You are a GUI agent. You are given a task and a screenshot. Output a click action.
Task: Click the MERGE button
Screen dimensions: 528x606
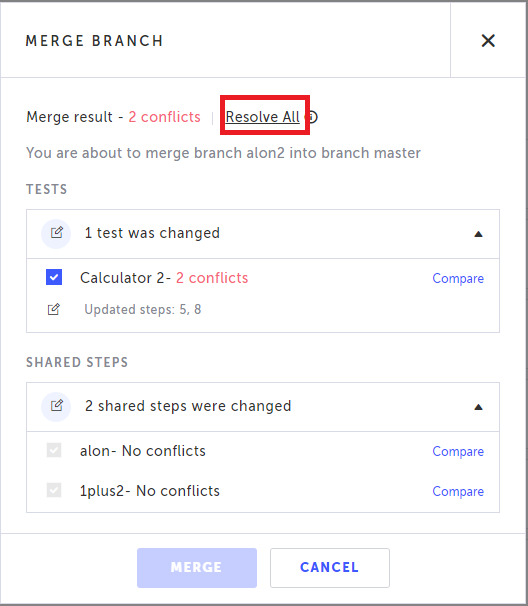click(x=197, y=567)
